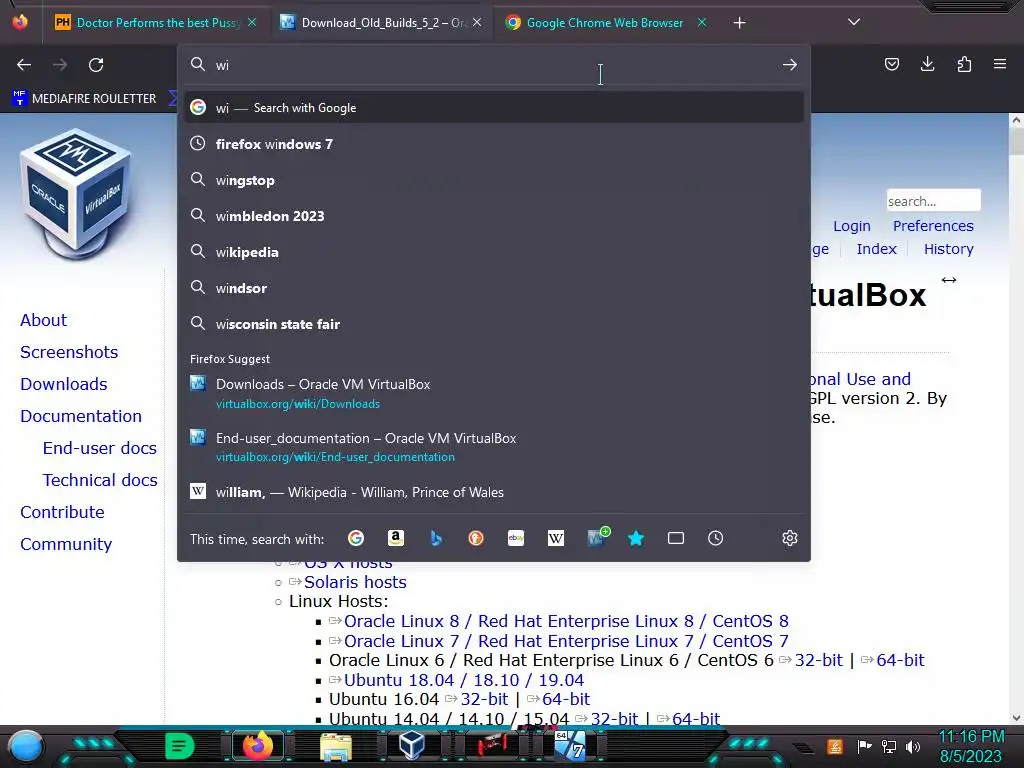Viewport: 1024px width, 768px height.
Task: Open the network tray icon
Action: click(x=889, y=746)
